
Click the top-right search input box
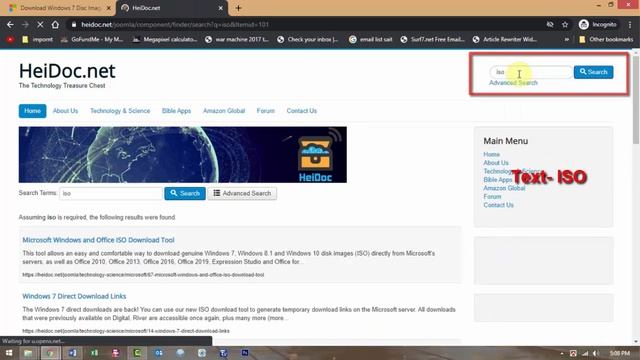(531, 72)
